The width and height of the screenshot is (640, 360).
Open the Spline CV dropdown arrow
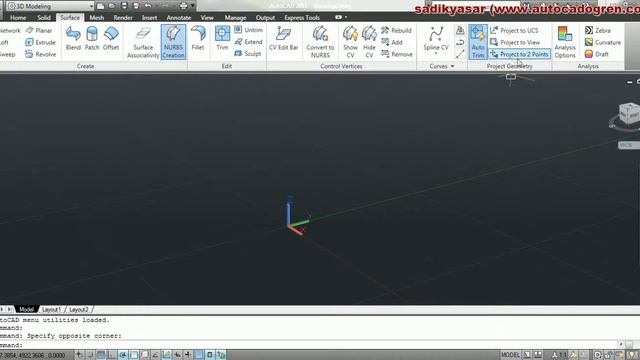(436, 54)
